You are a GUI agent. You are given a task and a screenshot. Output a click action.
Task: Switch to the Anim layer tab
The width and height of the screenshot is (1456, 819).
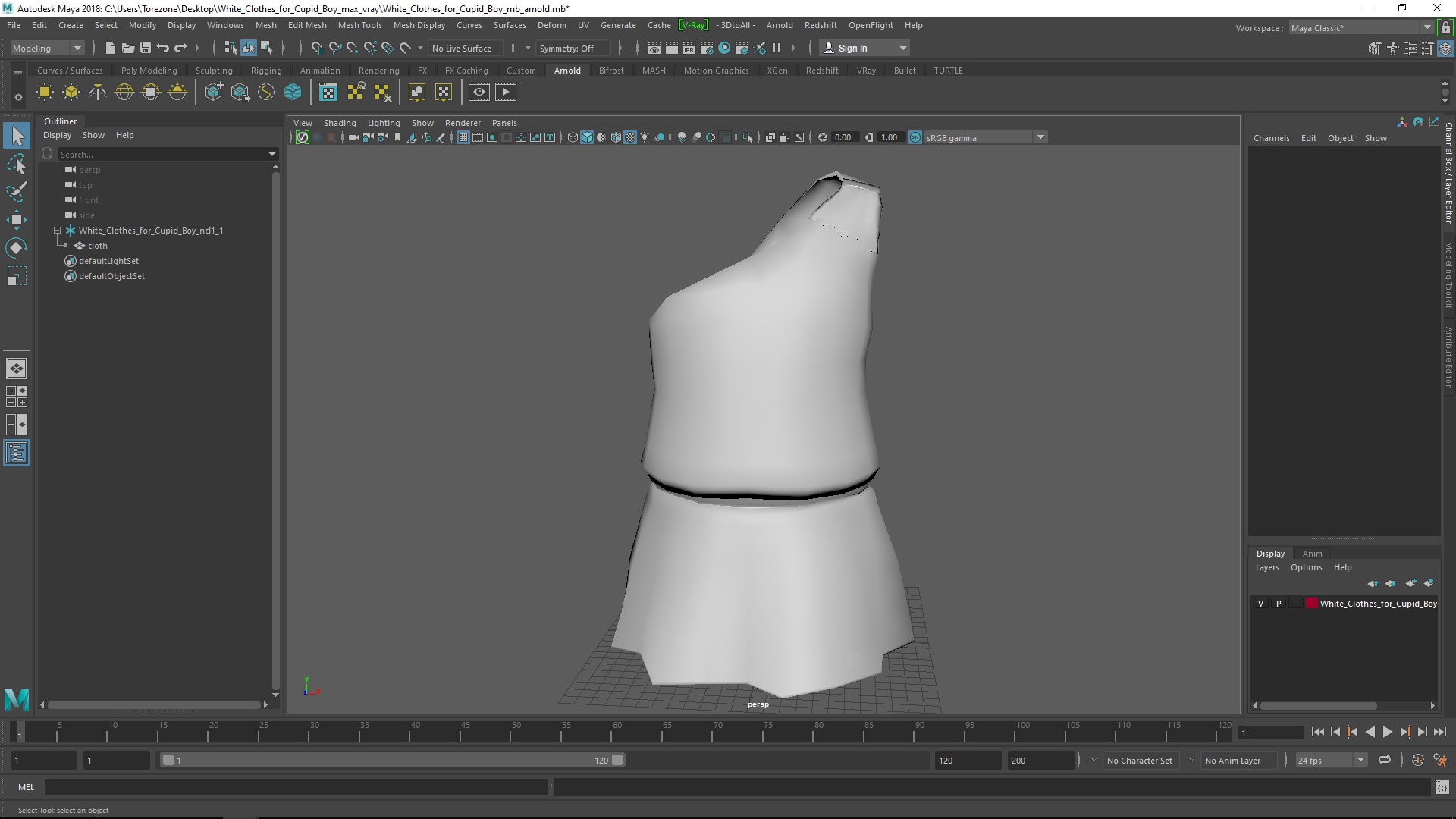(1312, 554)
